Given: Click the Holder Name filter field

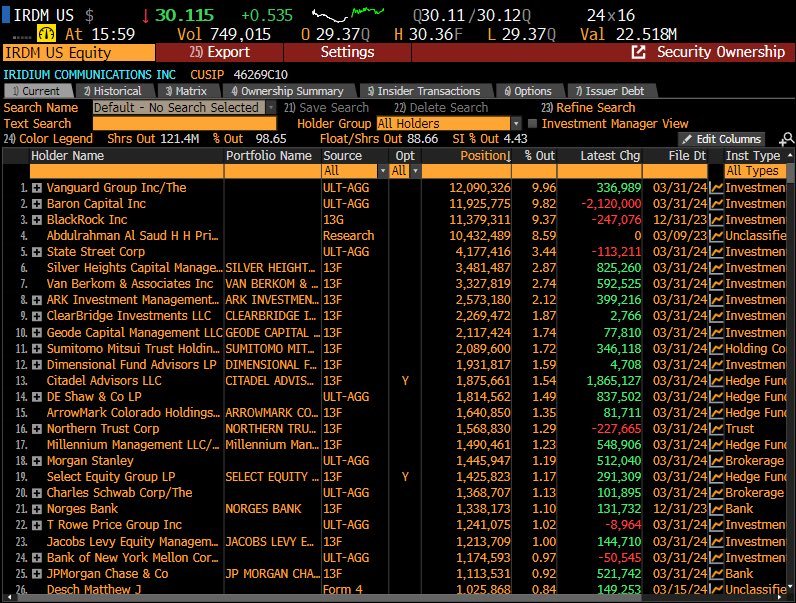Looking at the screenshot, I should click(126, 171).
